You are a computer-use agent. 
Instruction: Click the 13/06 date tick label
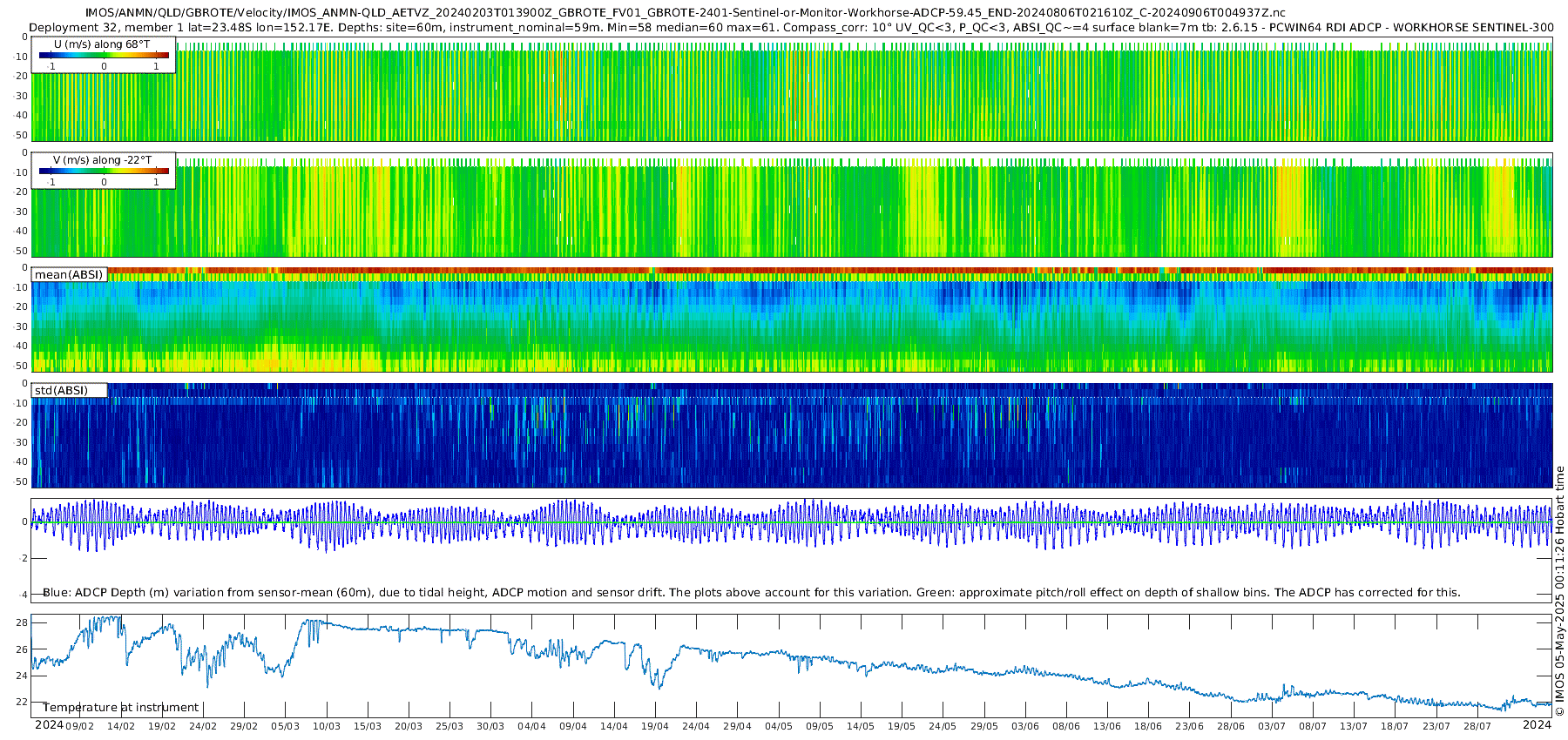pos(1107,726)
